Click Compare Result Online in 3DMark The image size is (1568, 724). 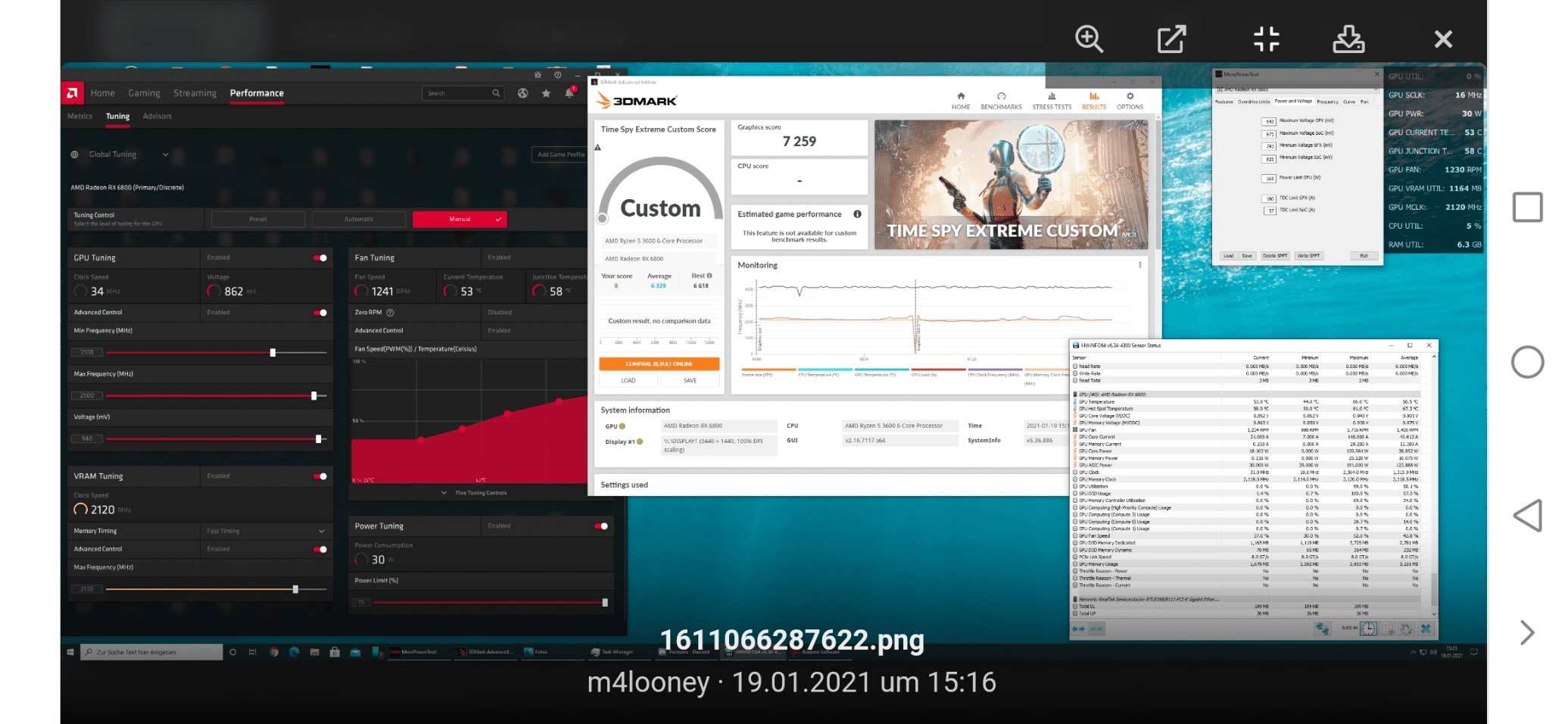659,364
